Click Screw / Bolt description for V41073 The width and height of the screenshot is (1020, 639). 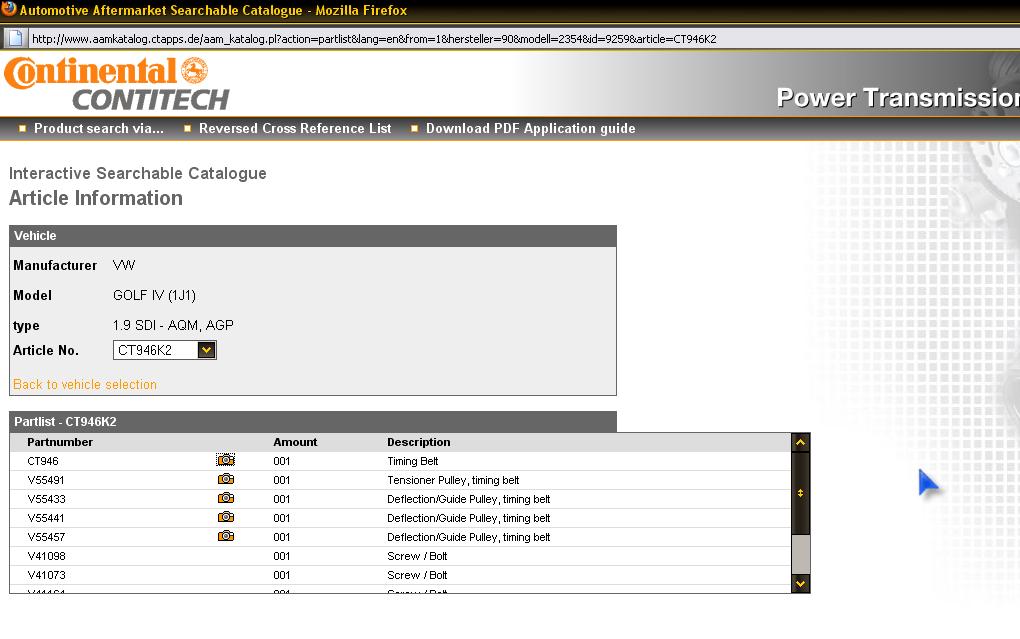417,575
